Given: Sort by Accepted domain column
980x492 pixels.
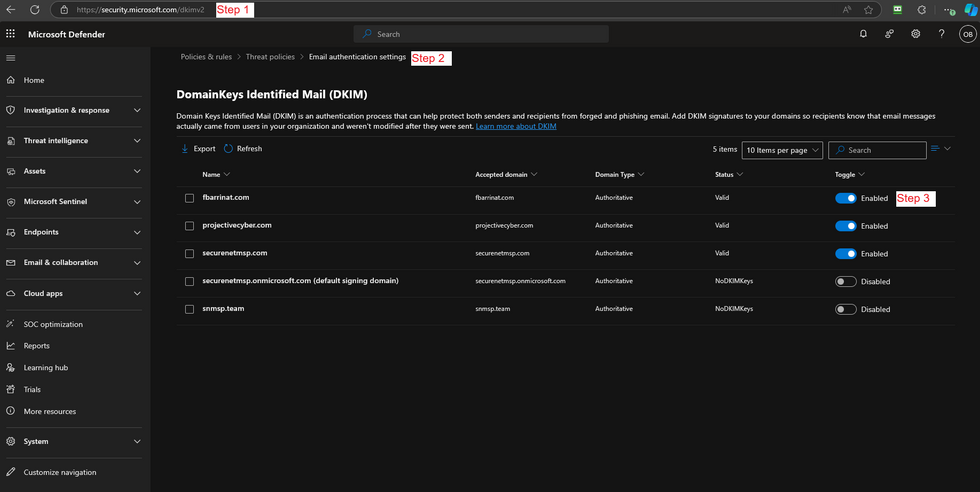Looking at the screenshot, I should [x=506, y=174].
